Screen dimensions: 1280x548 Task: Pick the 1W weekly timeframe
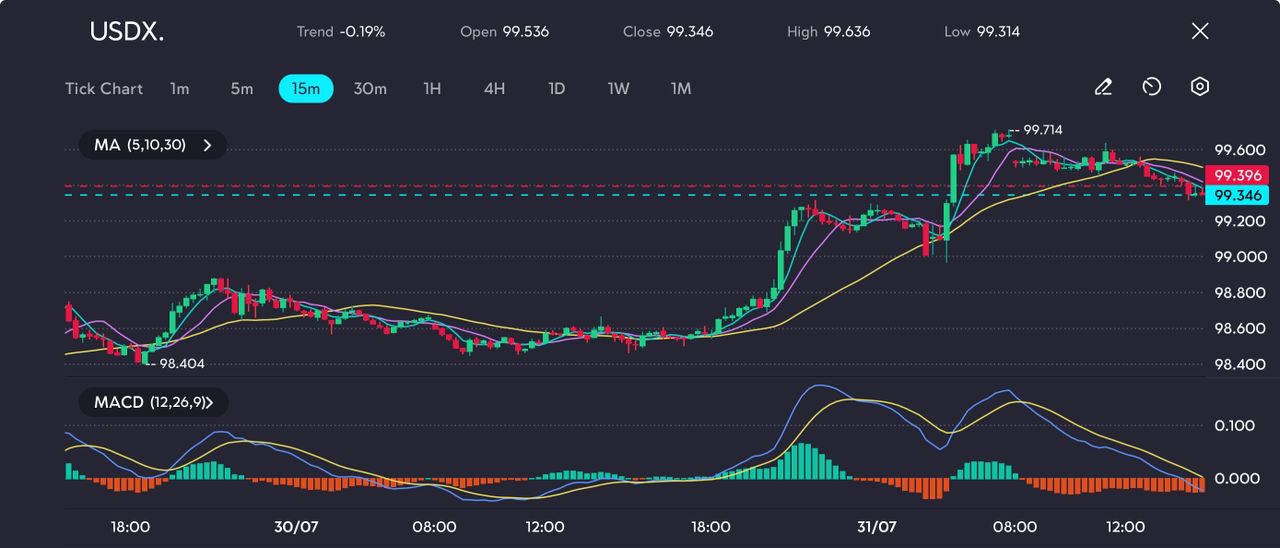pos(619,88)
